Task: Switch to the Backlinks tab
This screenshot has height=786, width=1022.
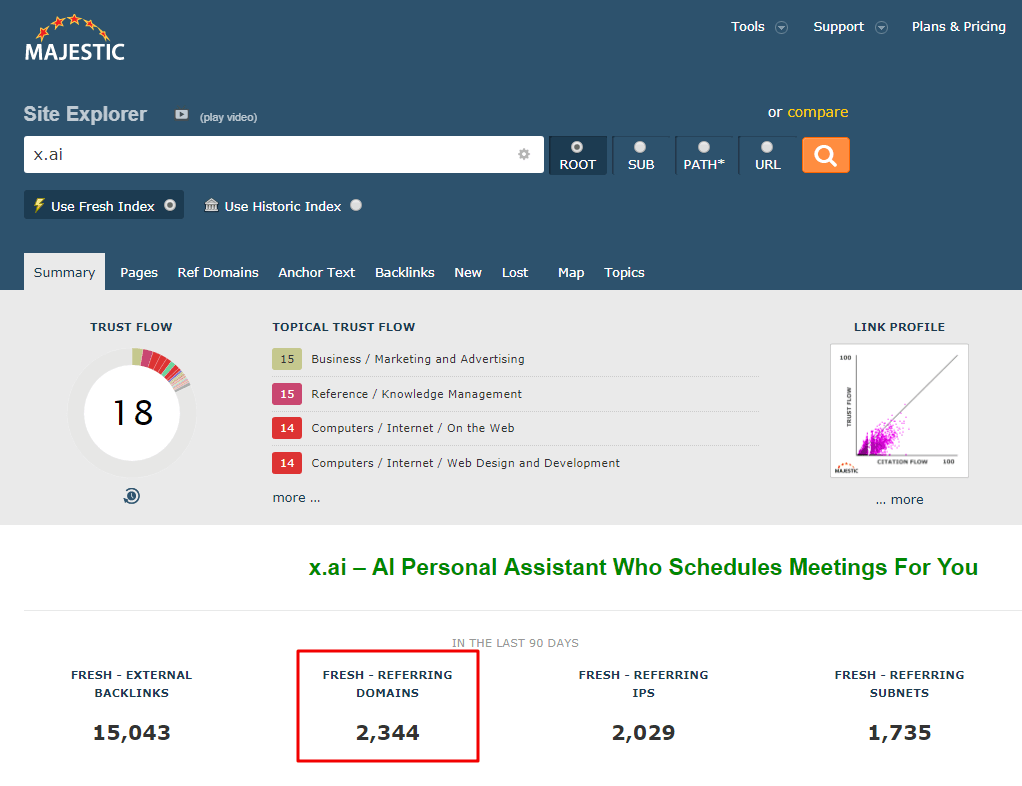Action: coord(404,272)
